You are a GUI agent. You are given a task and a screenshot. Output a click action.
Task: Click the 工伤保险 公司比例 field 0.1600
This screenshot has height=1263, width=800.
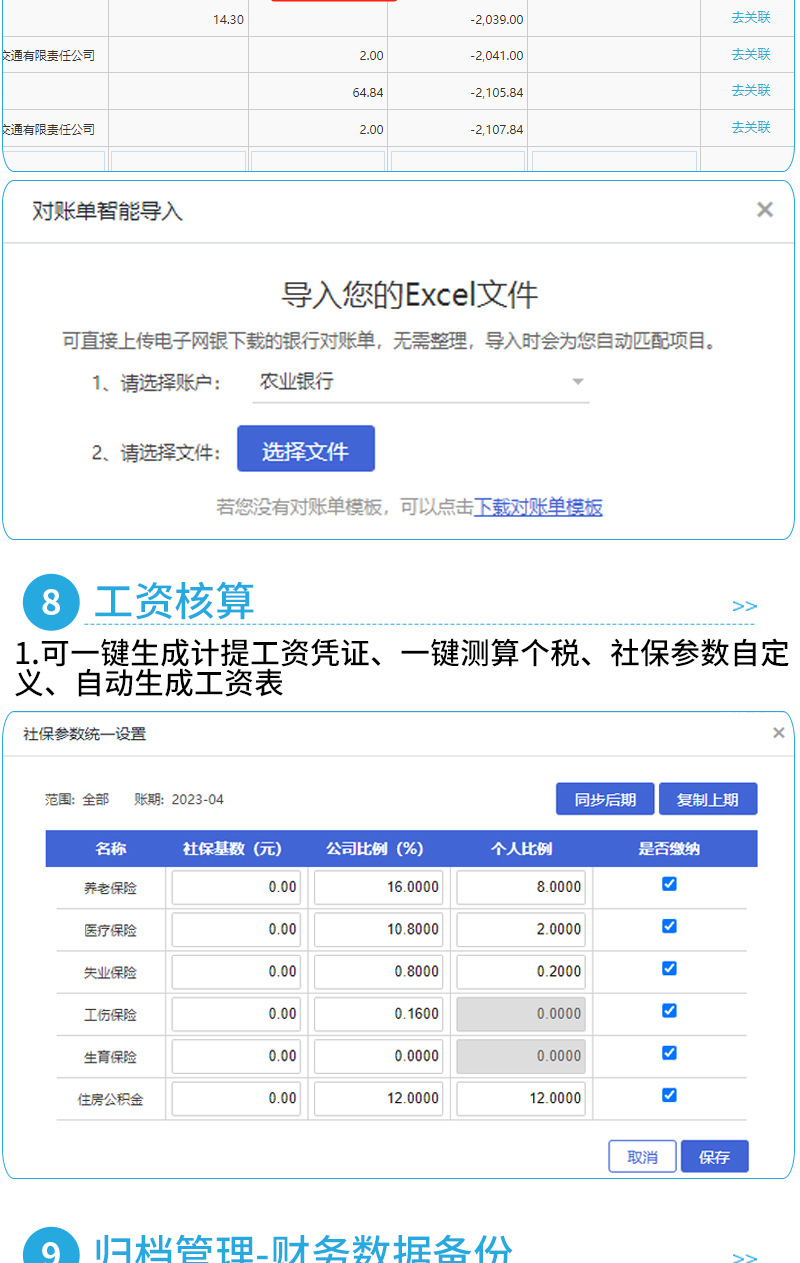tap(378, 1014)
